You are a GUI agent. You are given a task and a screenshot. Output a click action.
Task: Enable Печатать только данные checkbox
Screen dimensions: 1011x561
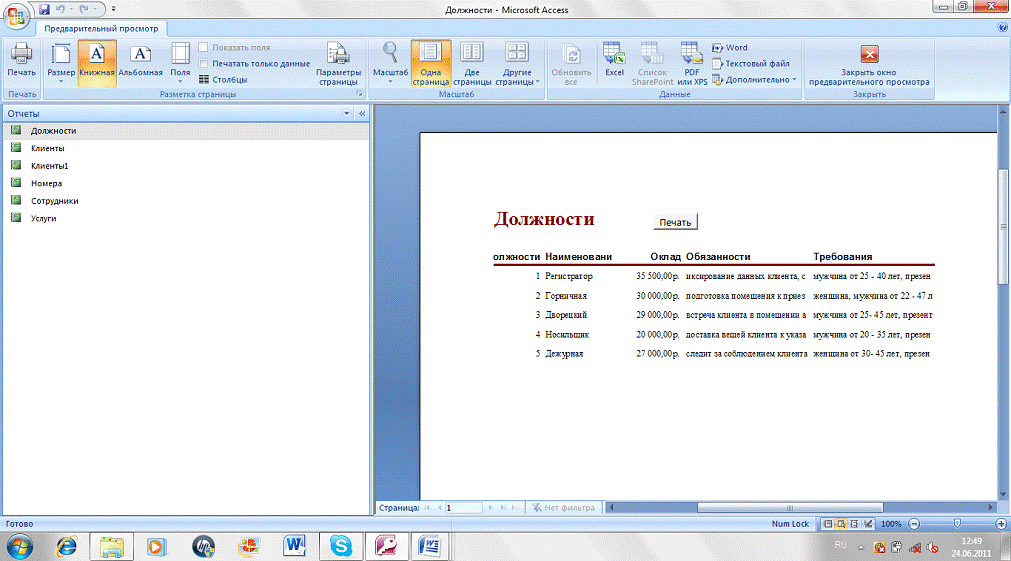tap(204, 63)
